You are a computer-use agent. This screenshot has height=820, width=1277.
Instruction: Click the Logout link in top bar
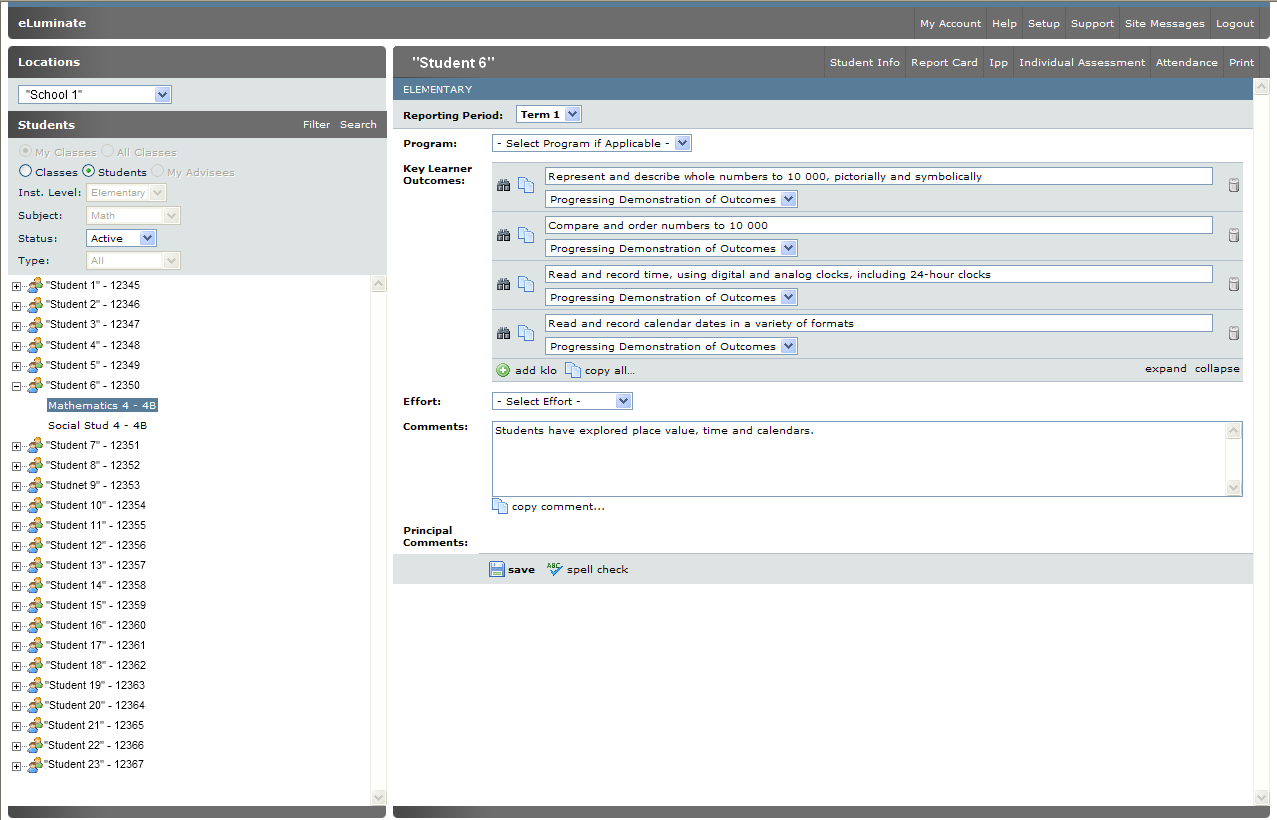(x=1234, y=23)
